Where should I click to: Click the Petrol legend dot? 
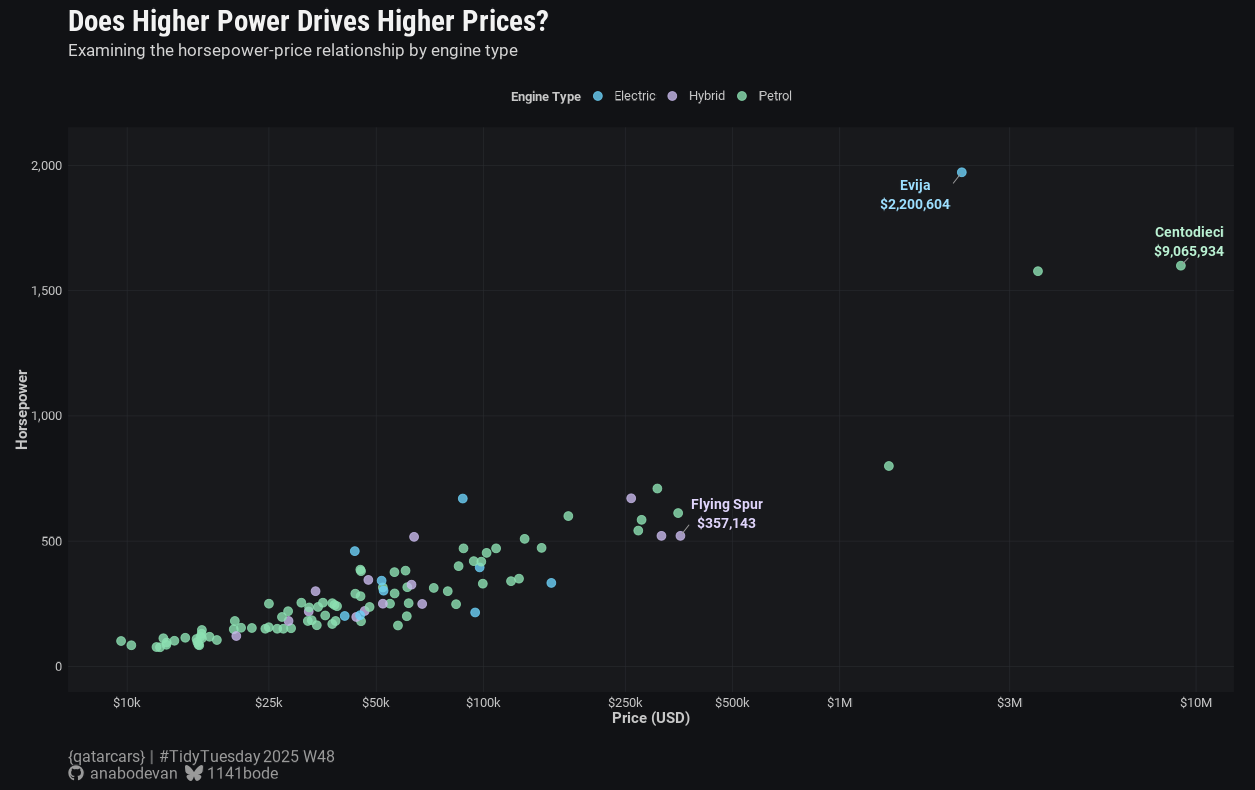(x=742, y=96)
